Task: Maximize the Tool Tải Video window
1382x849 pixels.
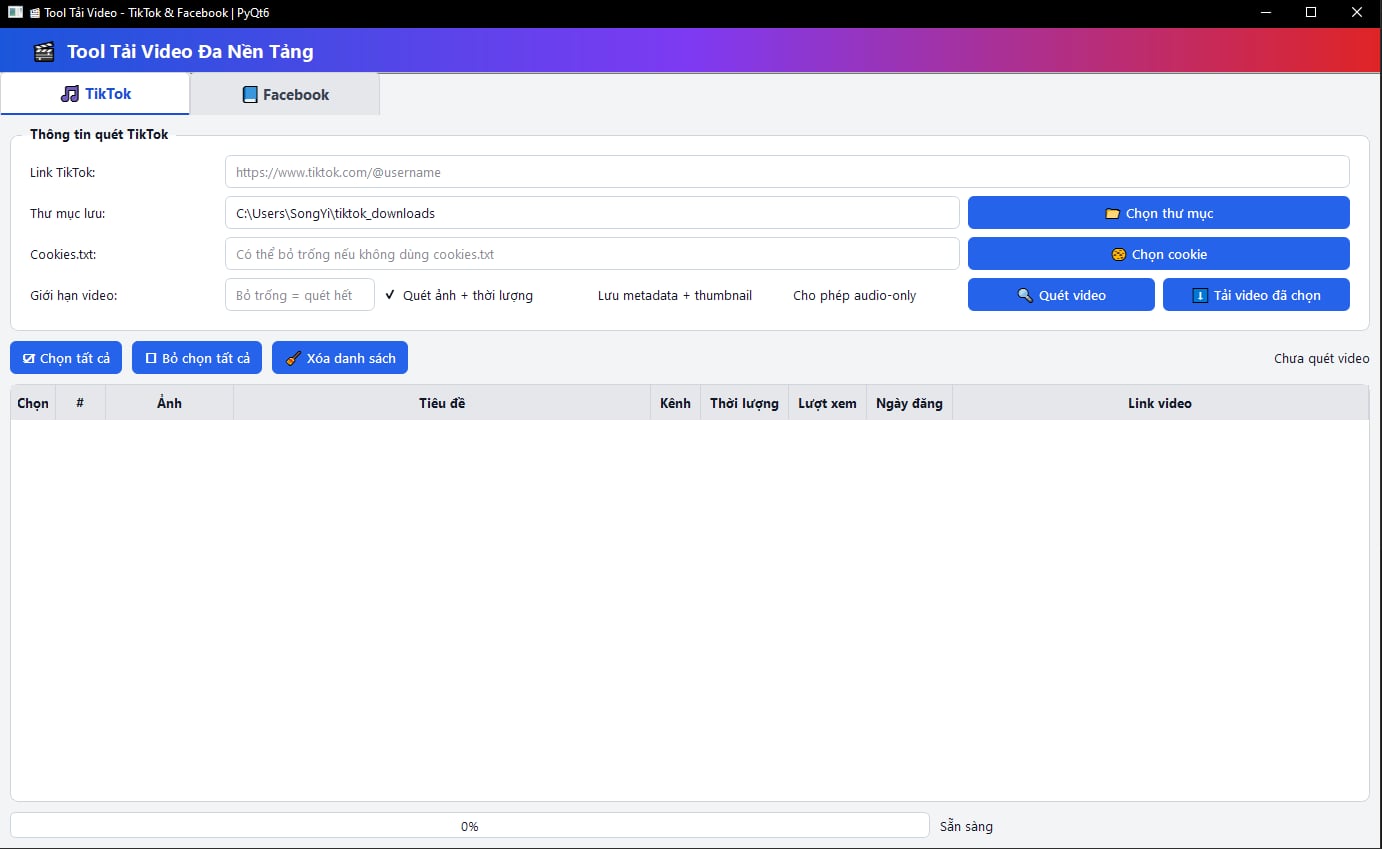Action: 1311,12
